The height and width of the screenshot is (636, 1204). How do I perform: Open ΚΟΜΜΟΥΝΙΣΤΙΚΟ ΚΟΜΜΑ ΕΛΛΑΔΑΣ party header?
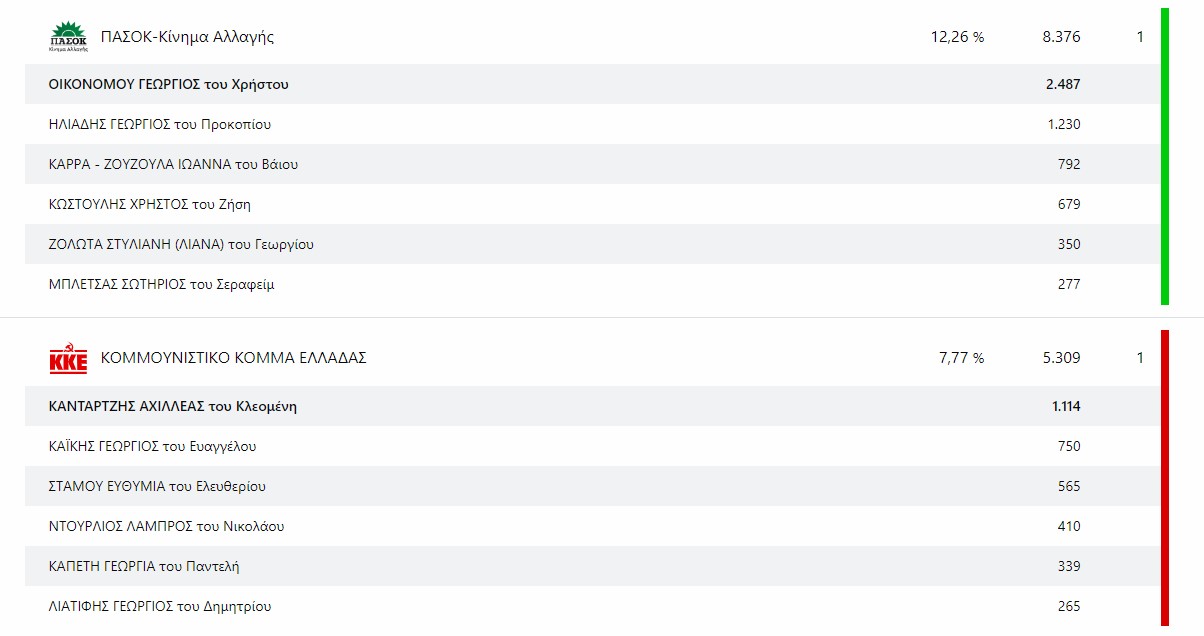(592, 358)
